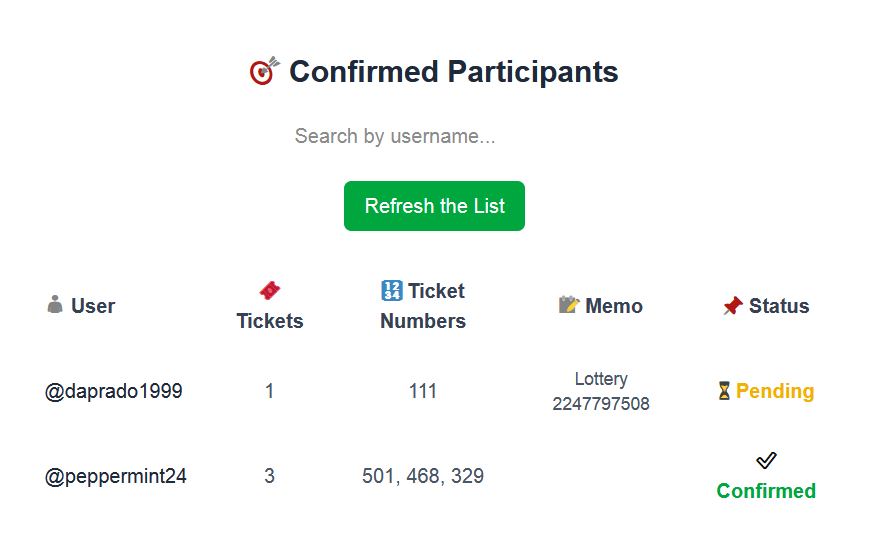The width and height of the screenshot is (872, 539).
Task: Click the Pending status label
Action: [x=775, y=391]
